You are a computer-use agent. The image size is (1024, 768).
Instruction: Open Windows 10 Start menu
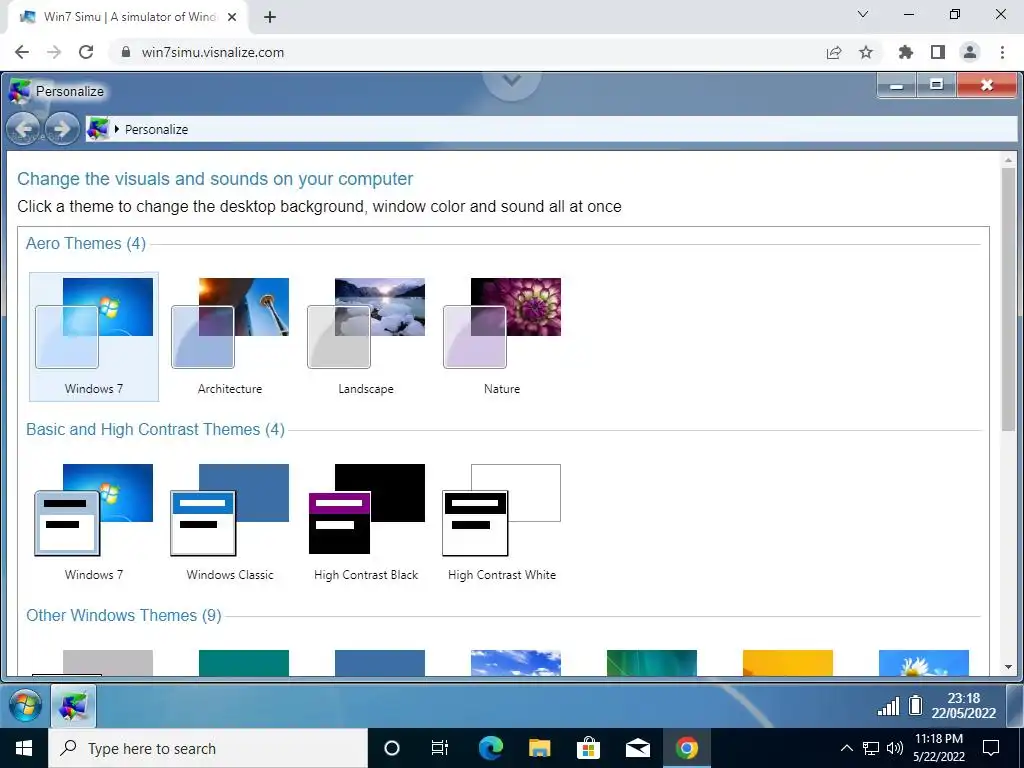click(24, 748)
